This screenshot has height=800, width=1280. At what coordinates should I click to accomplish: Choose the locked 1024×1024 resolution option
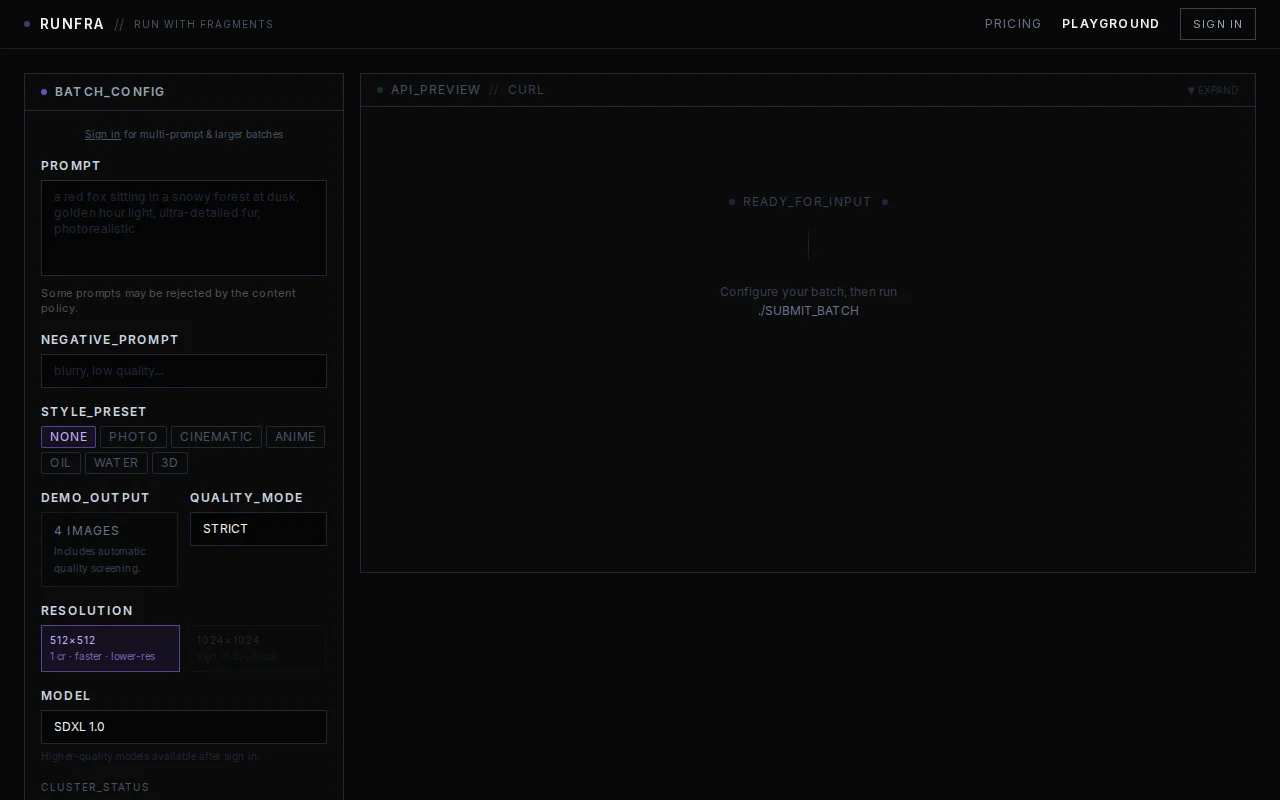pyautogui.click(x=257, y=648)
